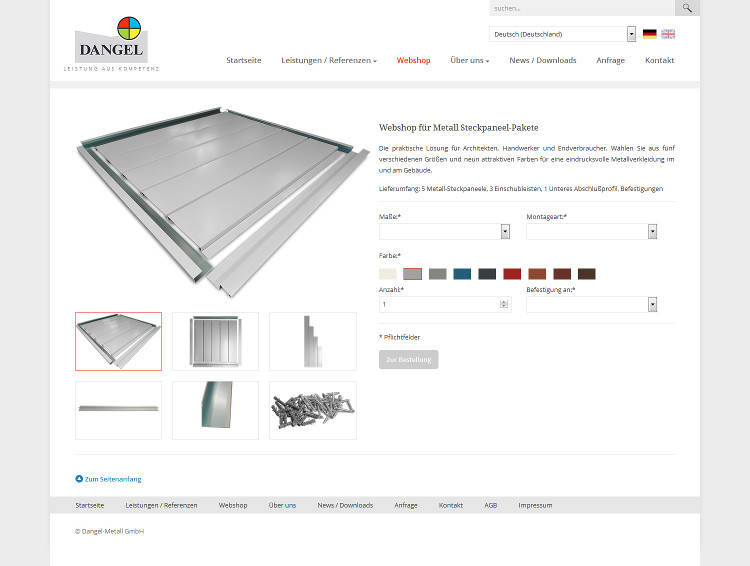
Task: Click into the suchen search field
Action: click(582, 8)
